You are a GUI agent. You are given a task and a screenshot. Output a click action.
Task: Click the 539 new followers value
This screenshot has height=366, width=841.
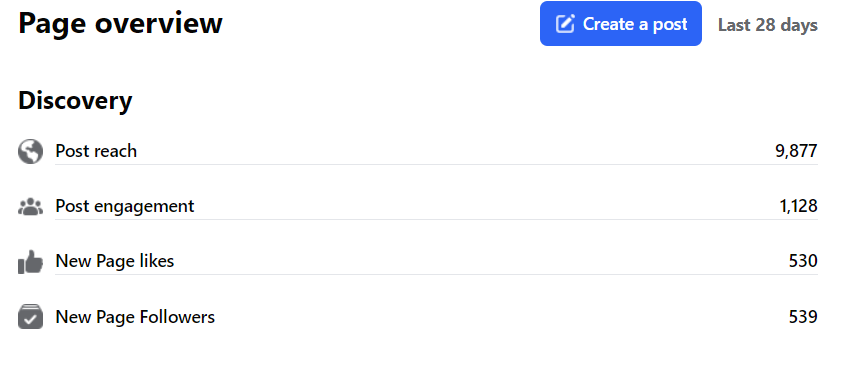click(x=803, y=317)
